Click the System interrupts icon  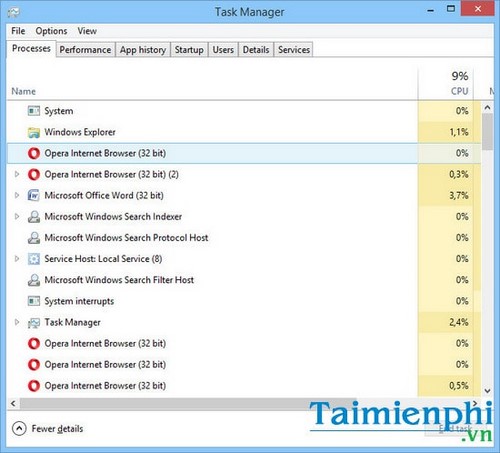pos(34,301)
